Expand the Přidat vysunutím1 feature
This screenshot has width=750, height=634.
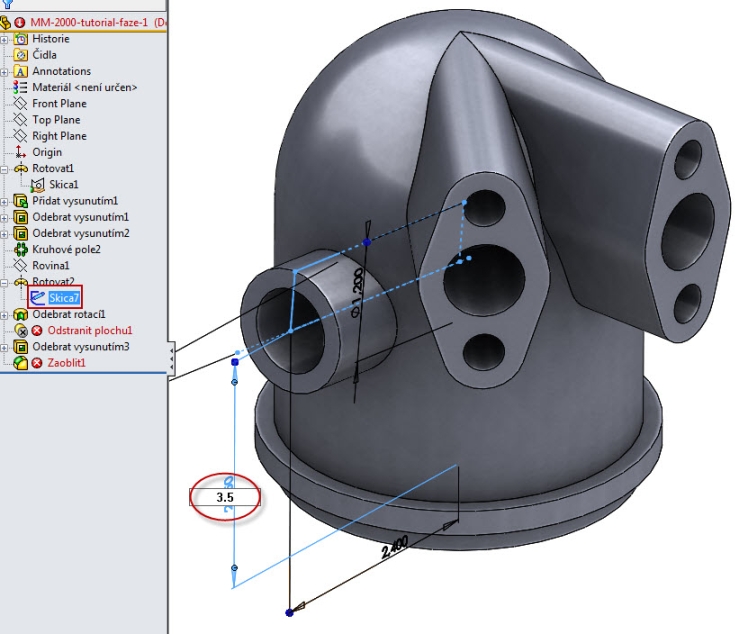pyautogui.click(x=5, y=201)
